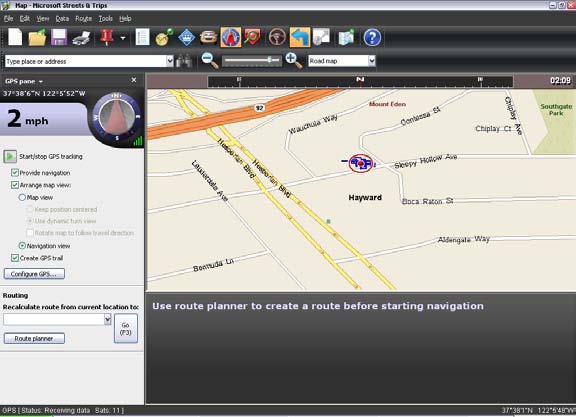This screenshot has height=417, width=576.
Task: Open the Help menu
Action: pos(125,18)
